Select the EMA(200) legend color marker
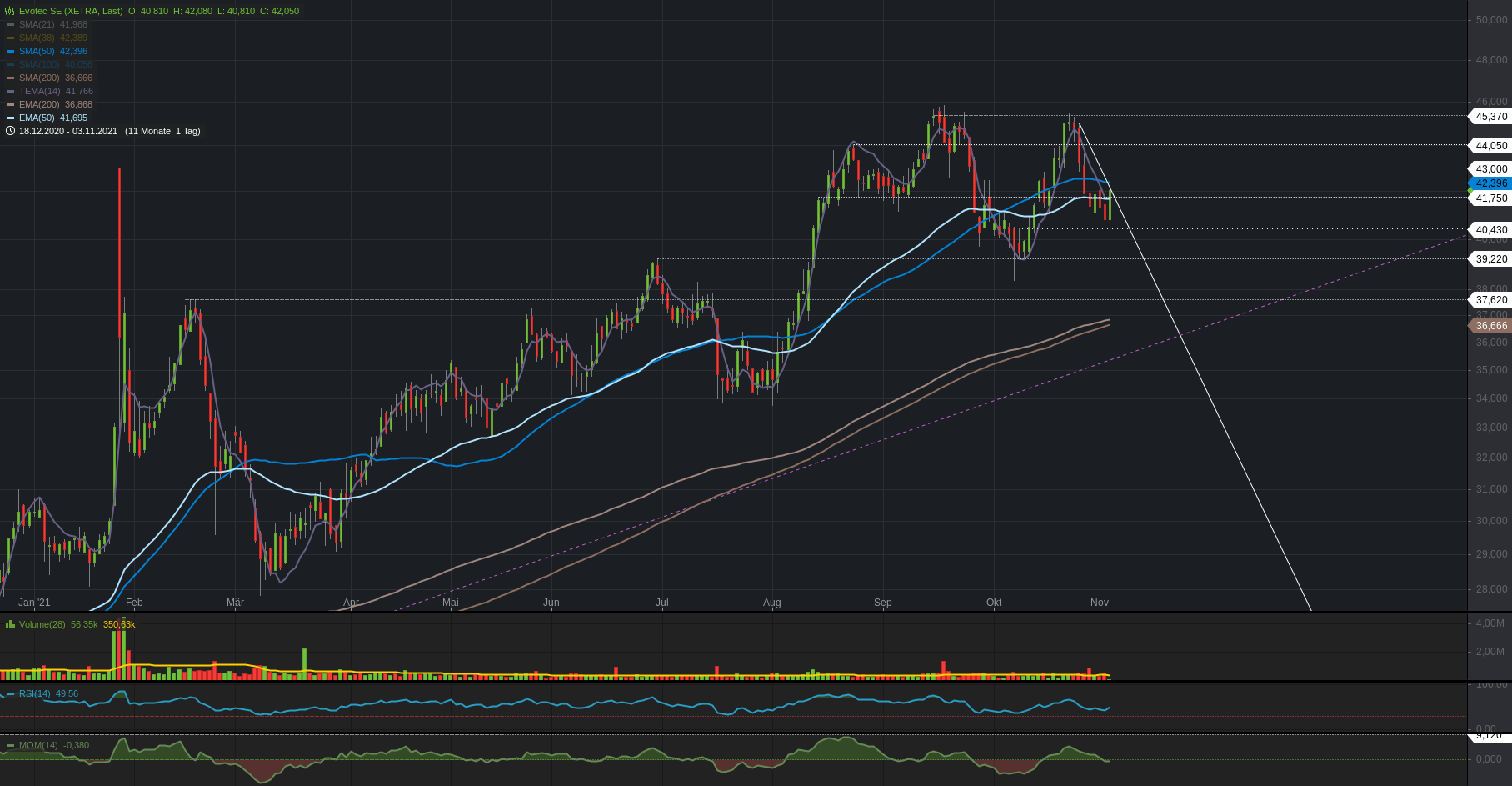The width and height of the screenshot is (1512, 786). [x=10, y=103]
